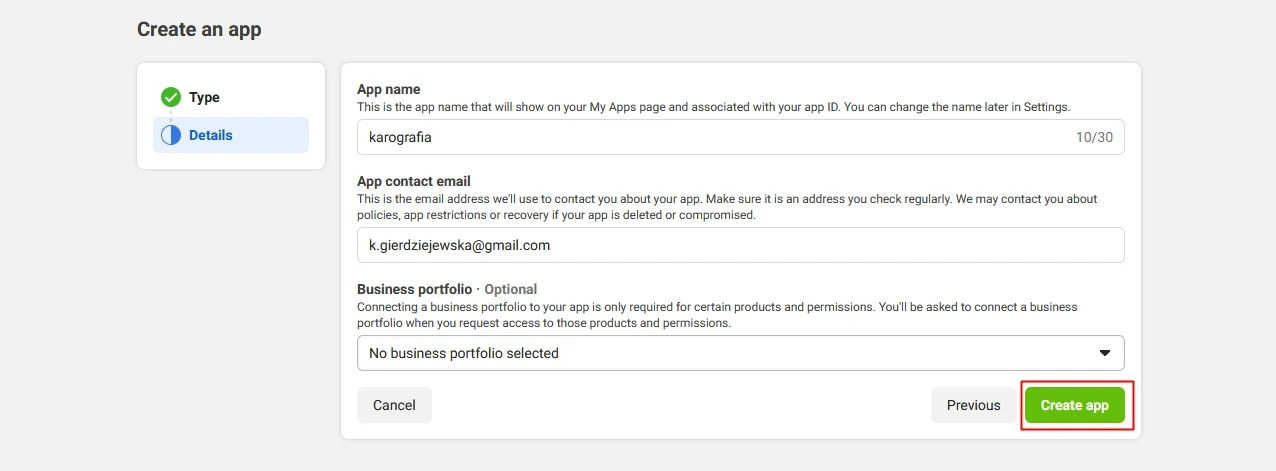Click the 'App name' field label

(x=389, y=89)
